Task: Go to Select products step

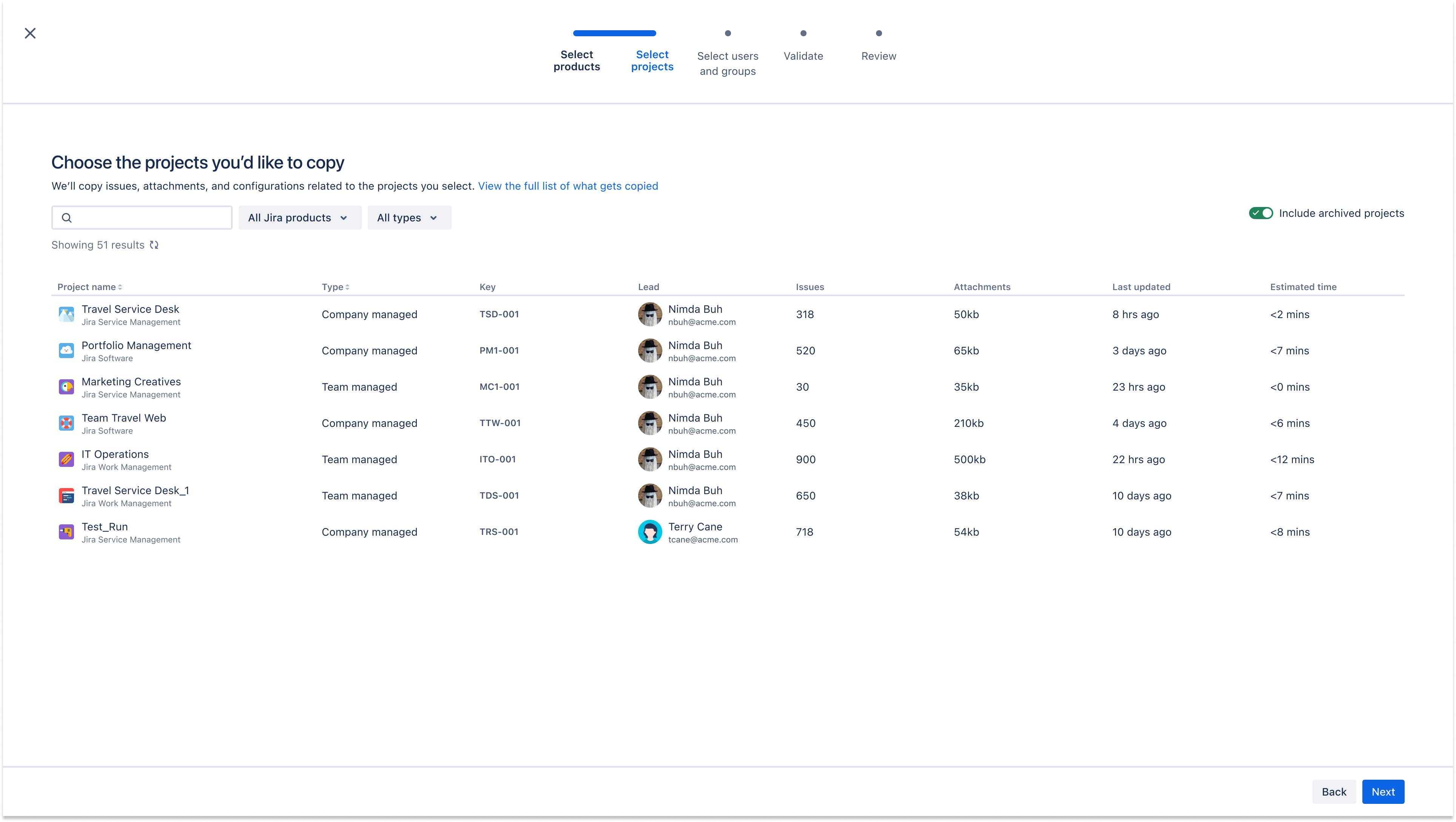Action: coord(577,60)
